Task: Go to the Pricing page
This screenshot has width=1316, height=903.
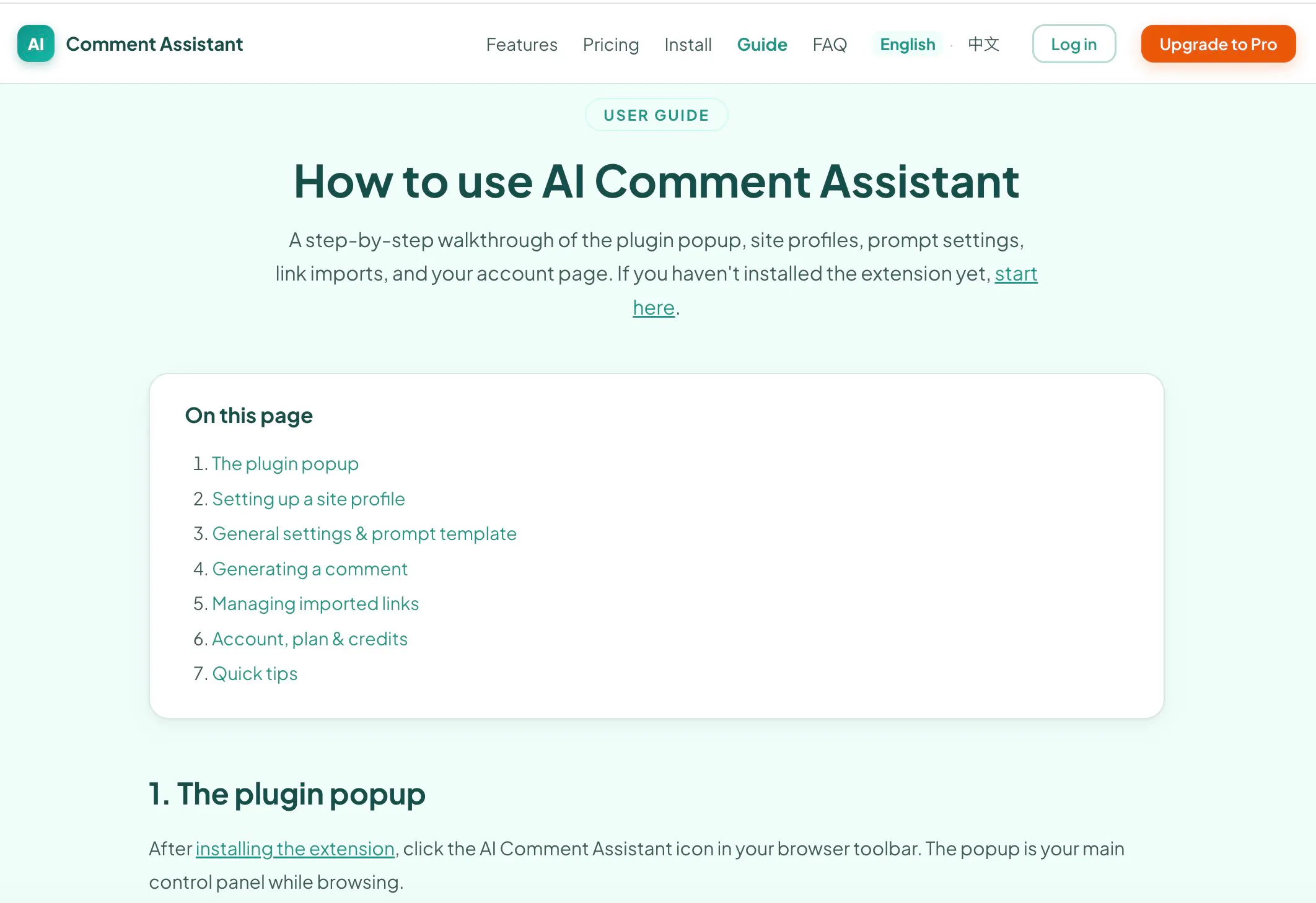Action: (611, 45)
